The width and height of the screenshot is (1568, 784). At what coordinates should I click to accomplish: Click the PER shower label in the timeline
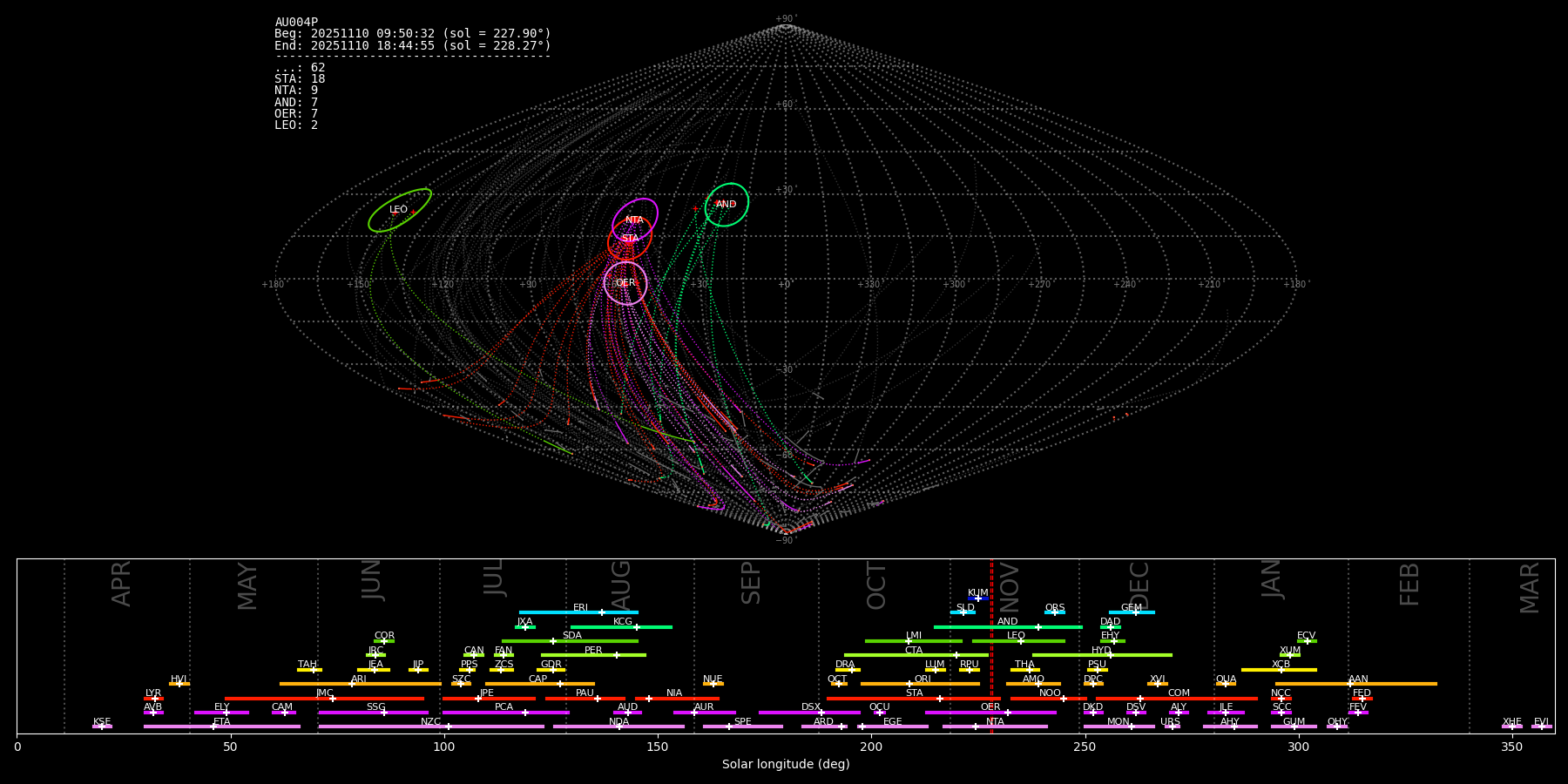click(x=593, y=651)
